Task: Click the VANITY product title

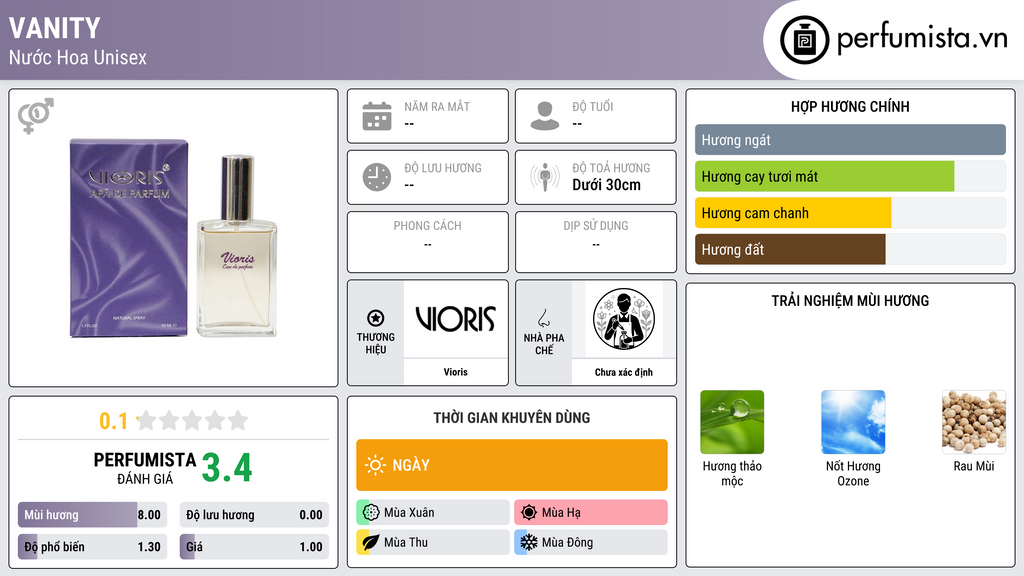Action: 55,28
